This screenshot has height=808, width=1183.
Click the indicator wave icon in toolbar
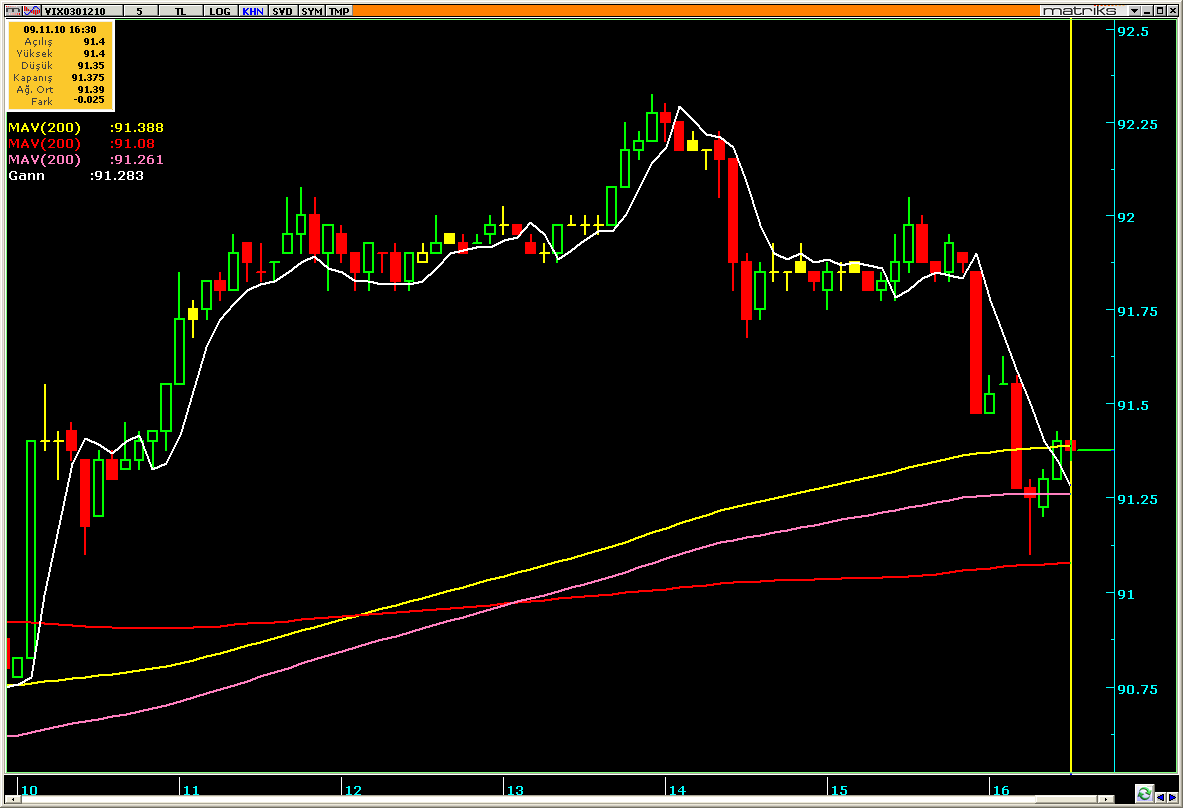[x=34, y=10]
